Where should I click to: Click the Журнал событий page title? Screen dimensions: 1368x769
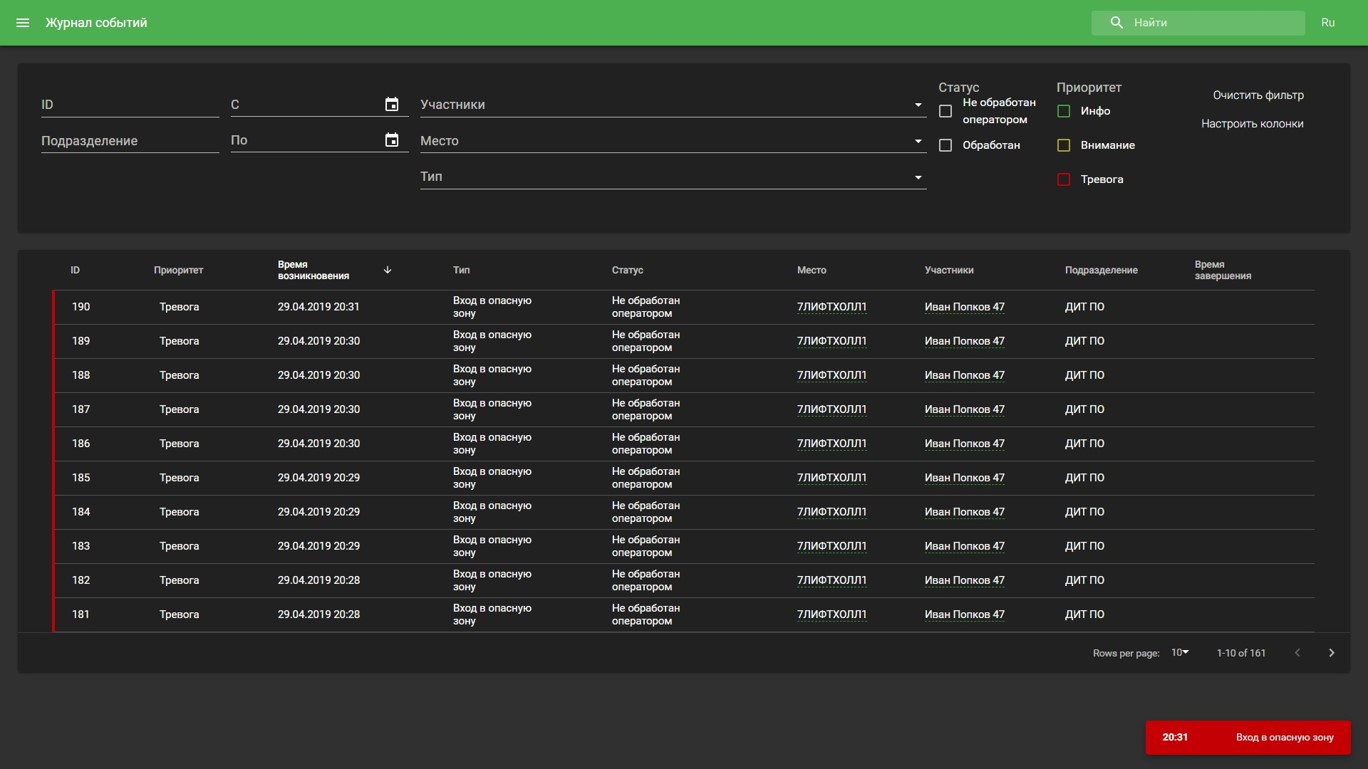pyautogui.click(x=96, y=23)
